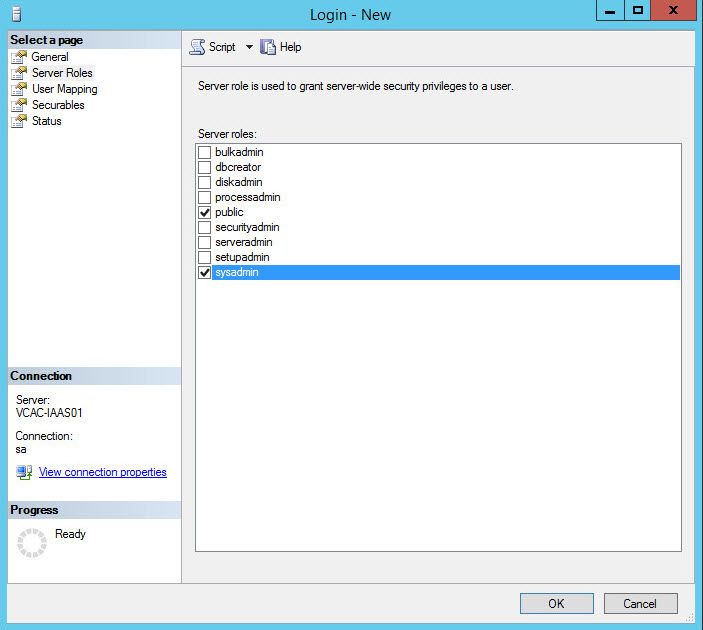Open View connection properties link
The image size is (703, 630).
[x=103, y=472]
